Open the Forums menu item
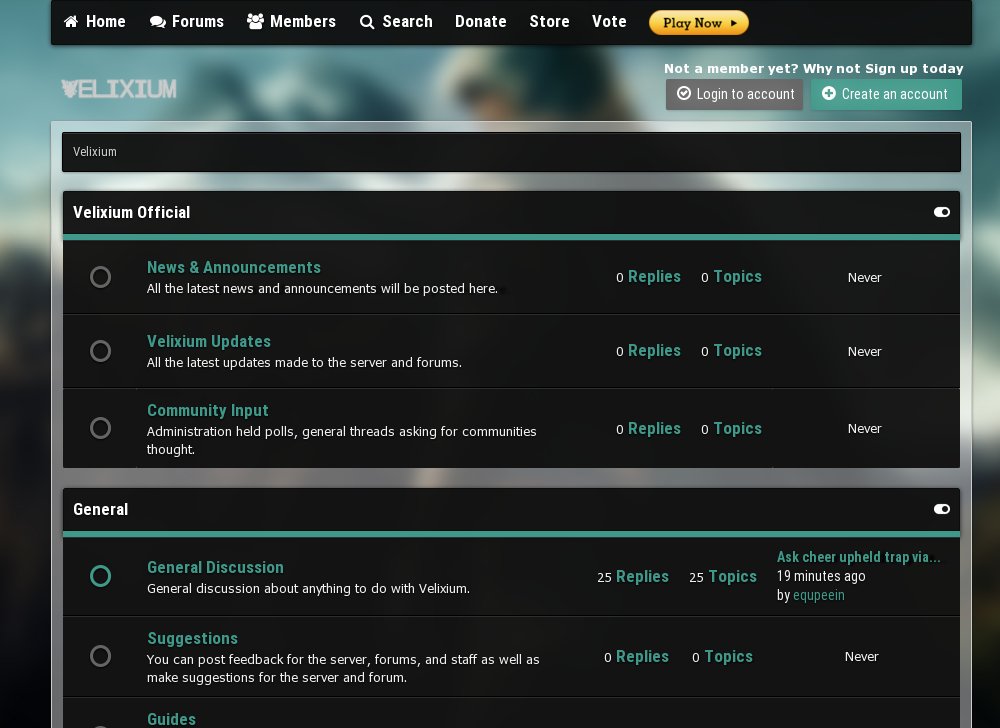The width and height of the screenshot is (1000, 728). (x=187, y=21)
